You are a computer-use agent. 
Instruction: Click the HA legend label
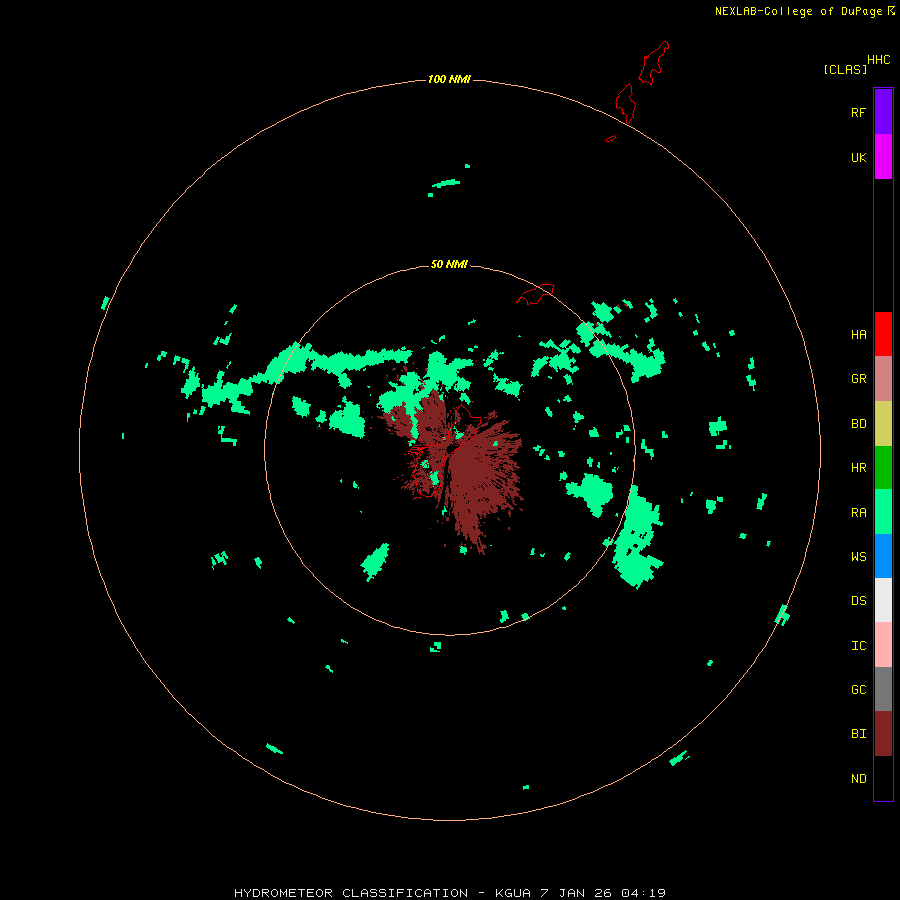pyautogui.click(x=859, y=335)
